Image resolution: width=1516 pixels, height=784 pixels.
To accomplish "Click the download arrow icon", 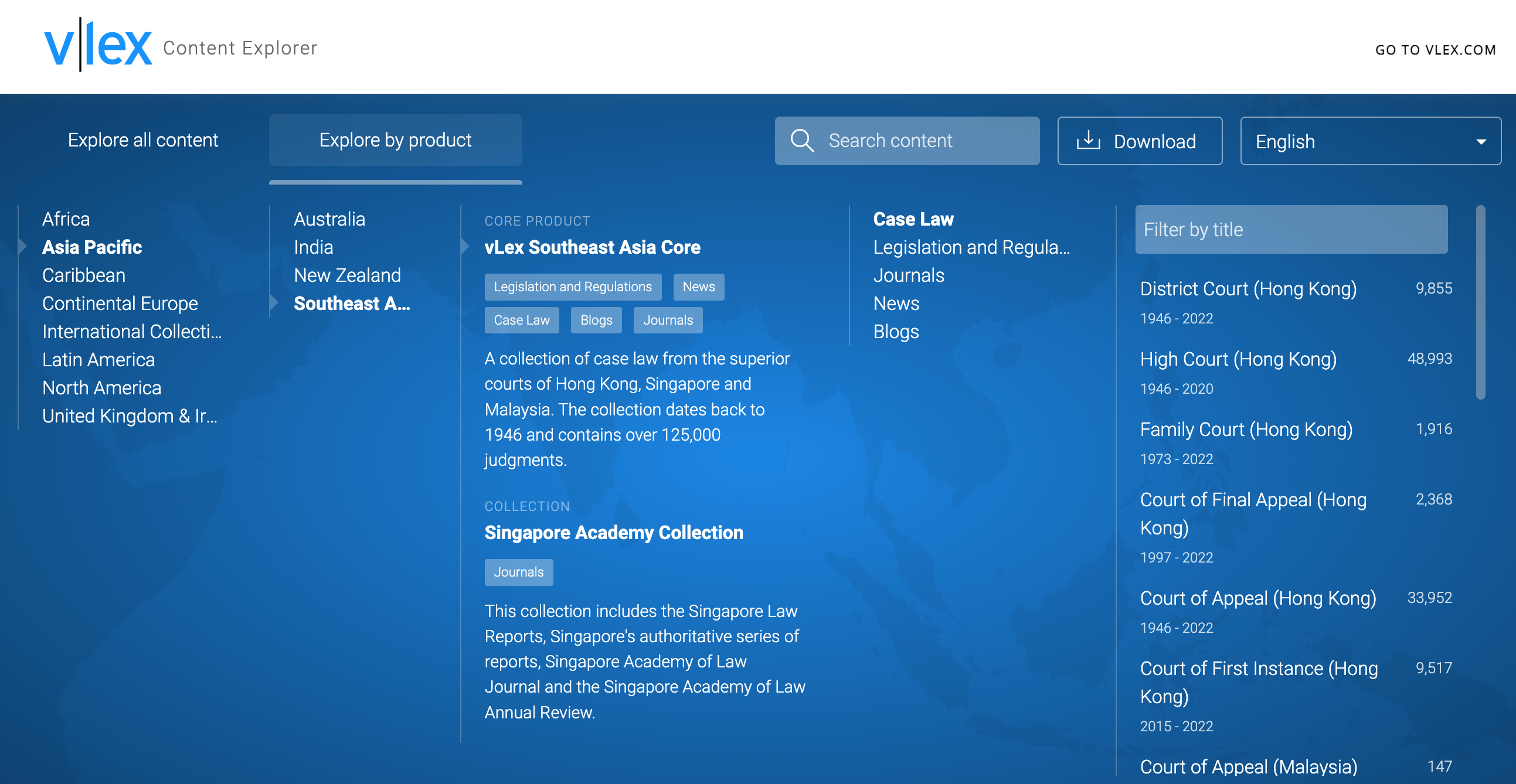I will click(x=1088, y=140).
